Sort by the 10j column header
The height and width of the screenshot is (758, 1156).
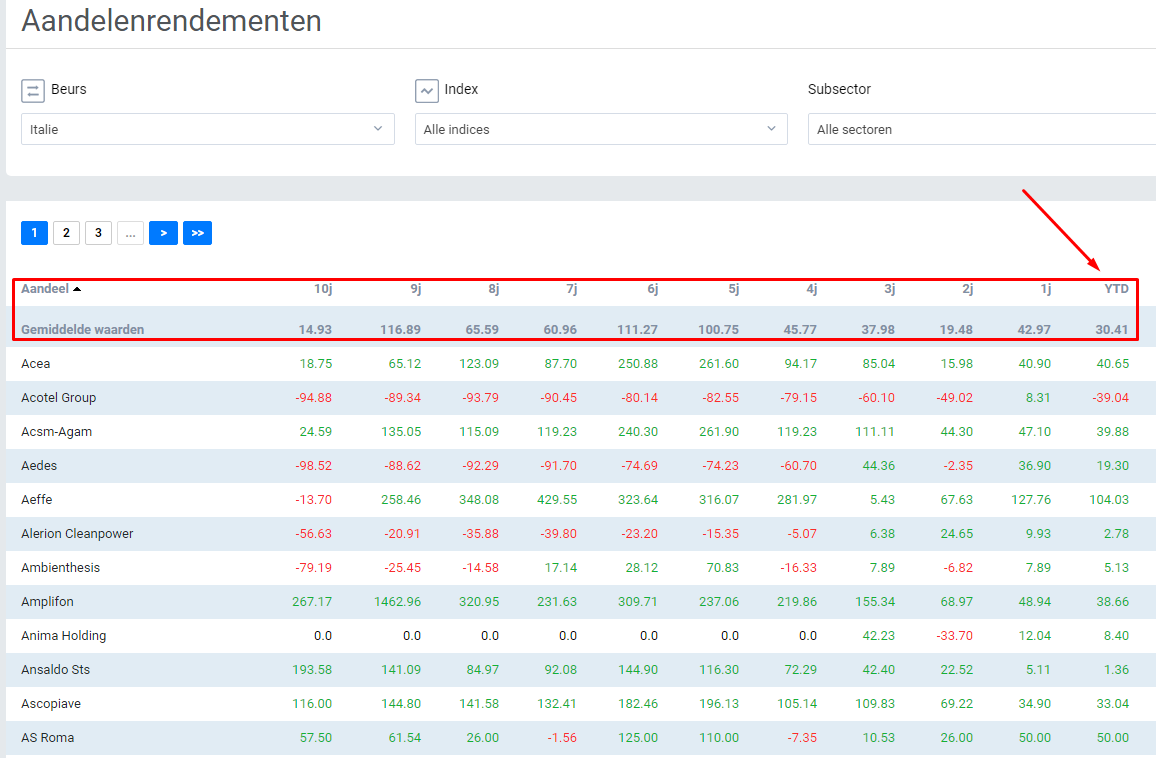pos(323,289)
